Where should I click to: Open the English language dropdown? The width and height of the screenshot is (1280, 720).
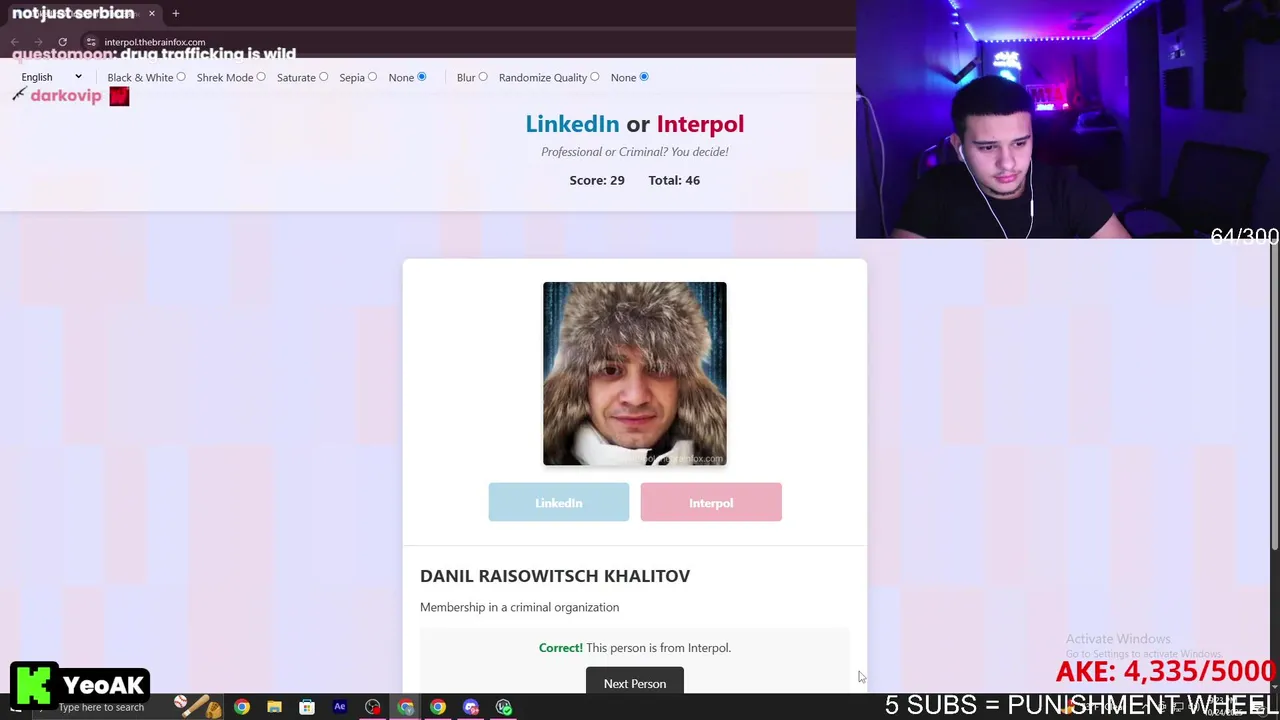click(x=51, y=77)
